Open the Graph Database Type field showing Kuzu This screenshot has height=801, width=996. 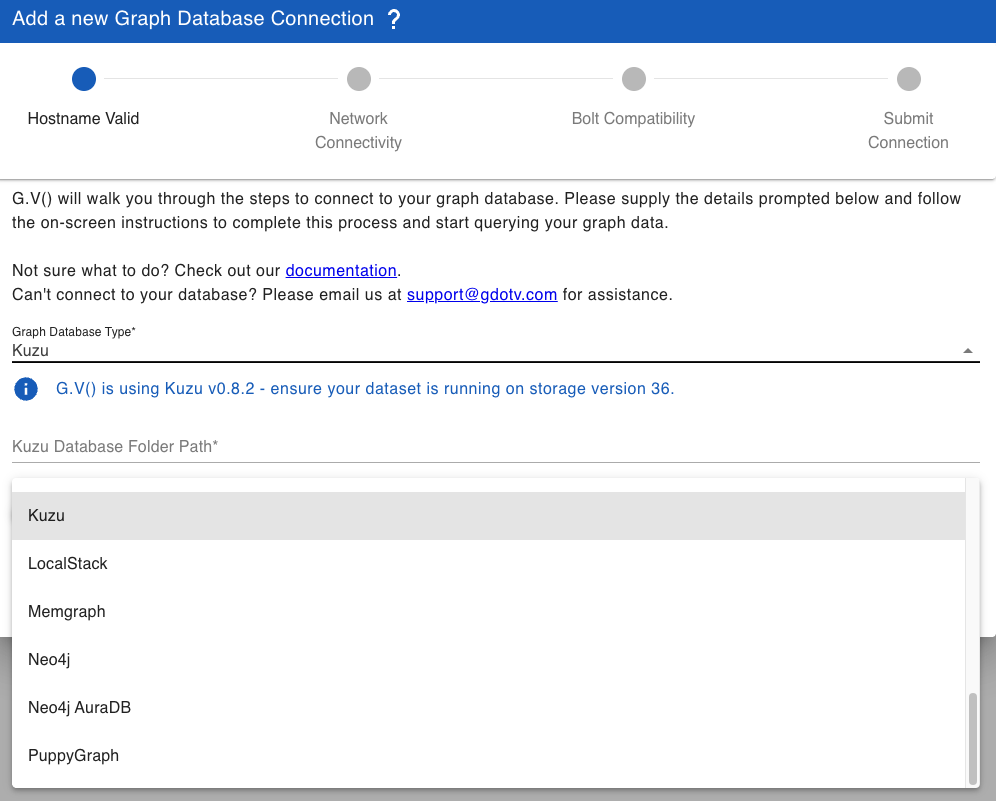click(480, 351)
